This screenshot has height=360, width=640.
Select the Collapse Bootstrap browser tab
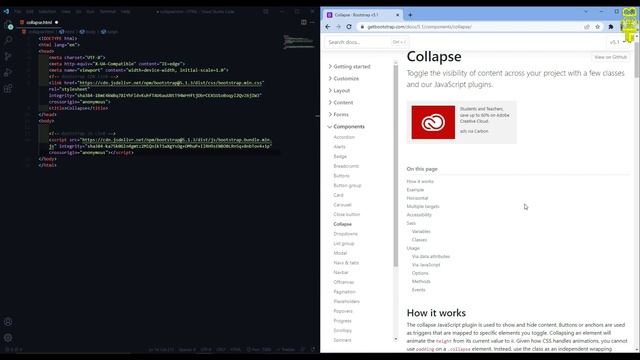tap(362, 15)
